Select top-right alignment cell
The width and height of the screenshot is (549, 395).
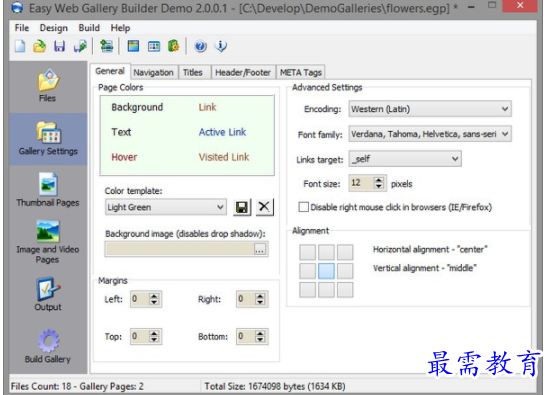click(x=345, y=252)
